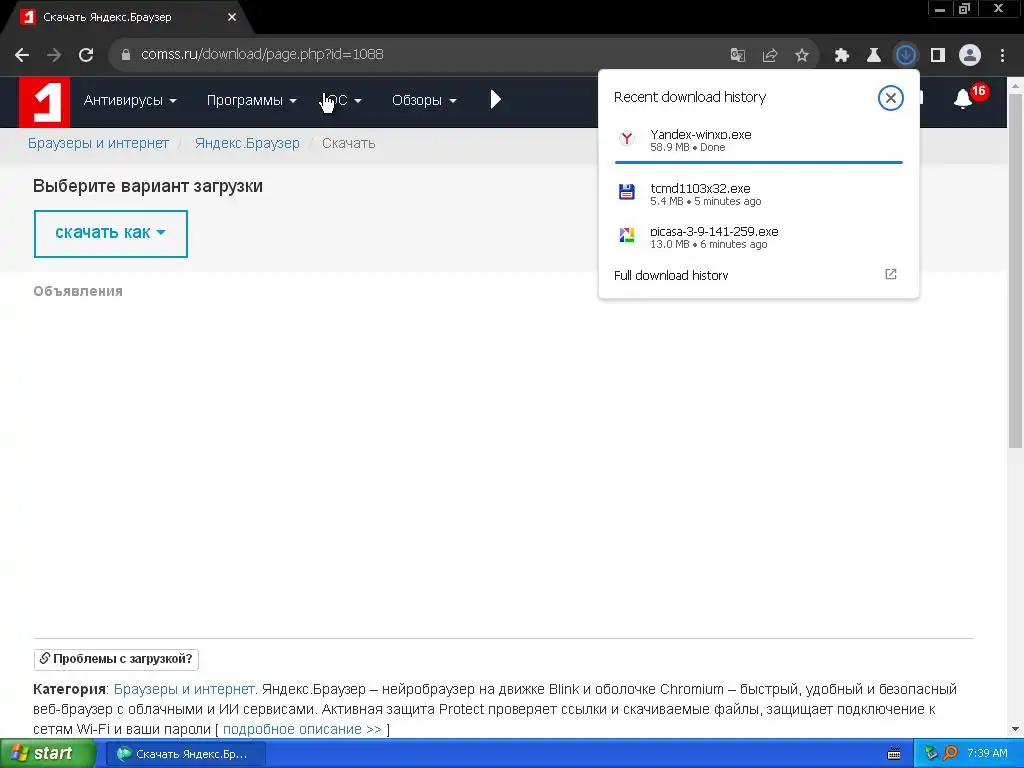Close the recent download history popup
Screen dimensions: 1024x768
[890, 98]
